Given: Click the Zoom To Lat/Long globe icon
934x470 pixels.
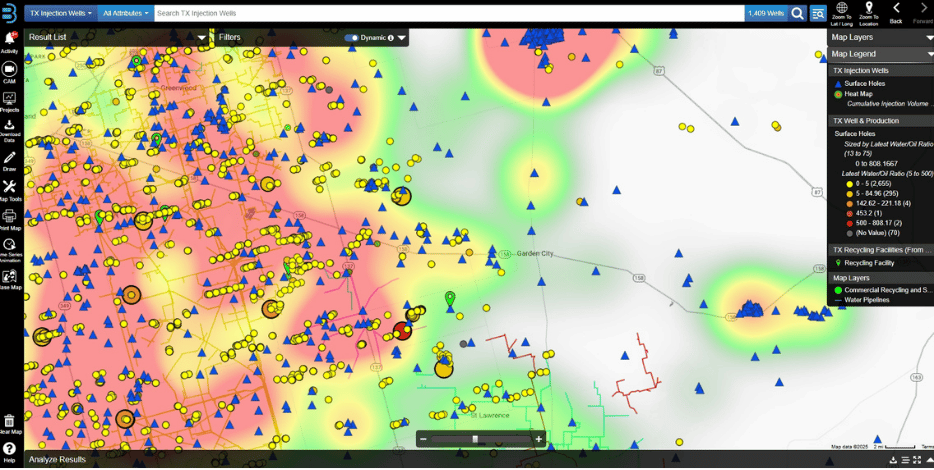Looking at the screenshot, I should click(x=841, y=9).
